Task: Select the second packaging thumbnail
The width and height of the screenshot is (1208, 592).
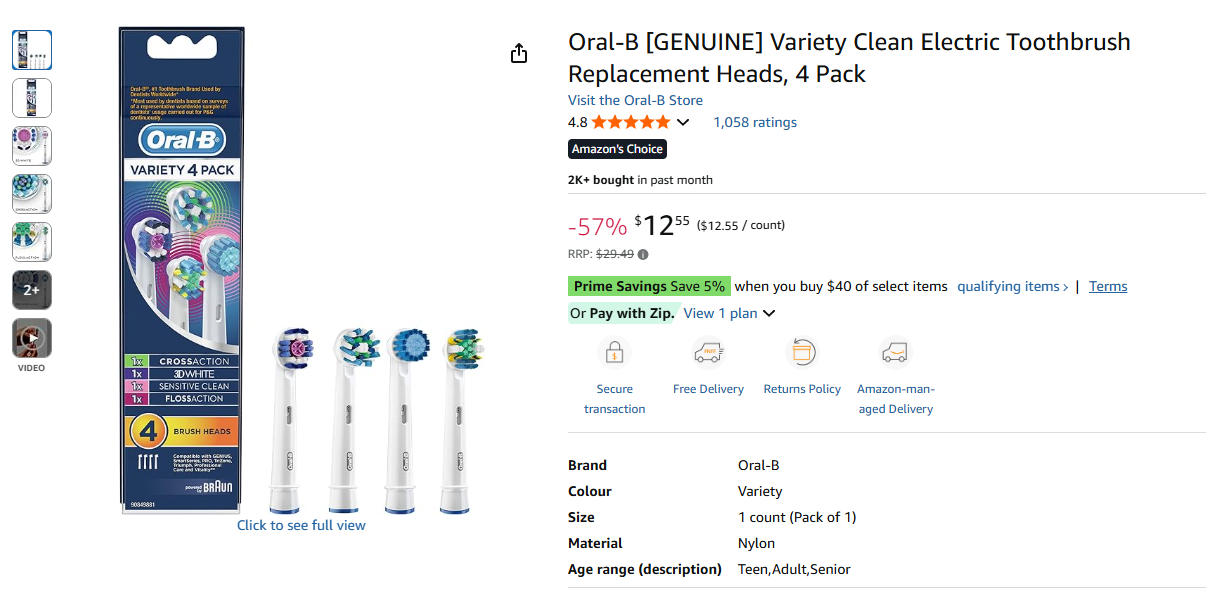Action: pos(32,98)
